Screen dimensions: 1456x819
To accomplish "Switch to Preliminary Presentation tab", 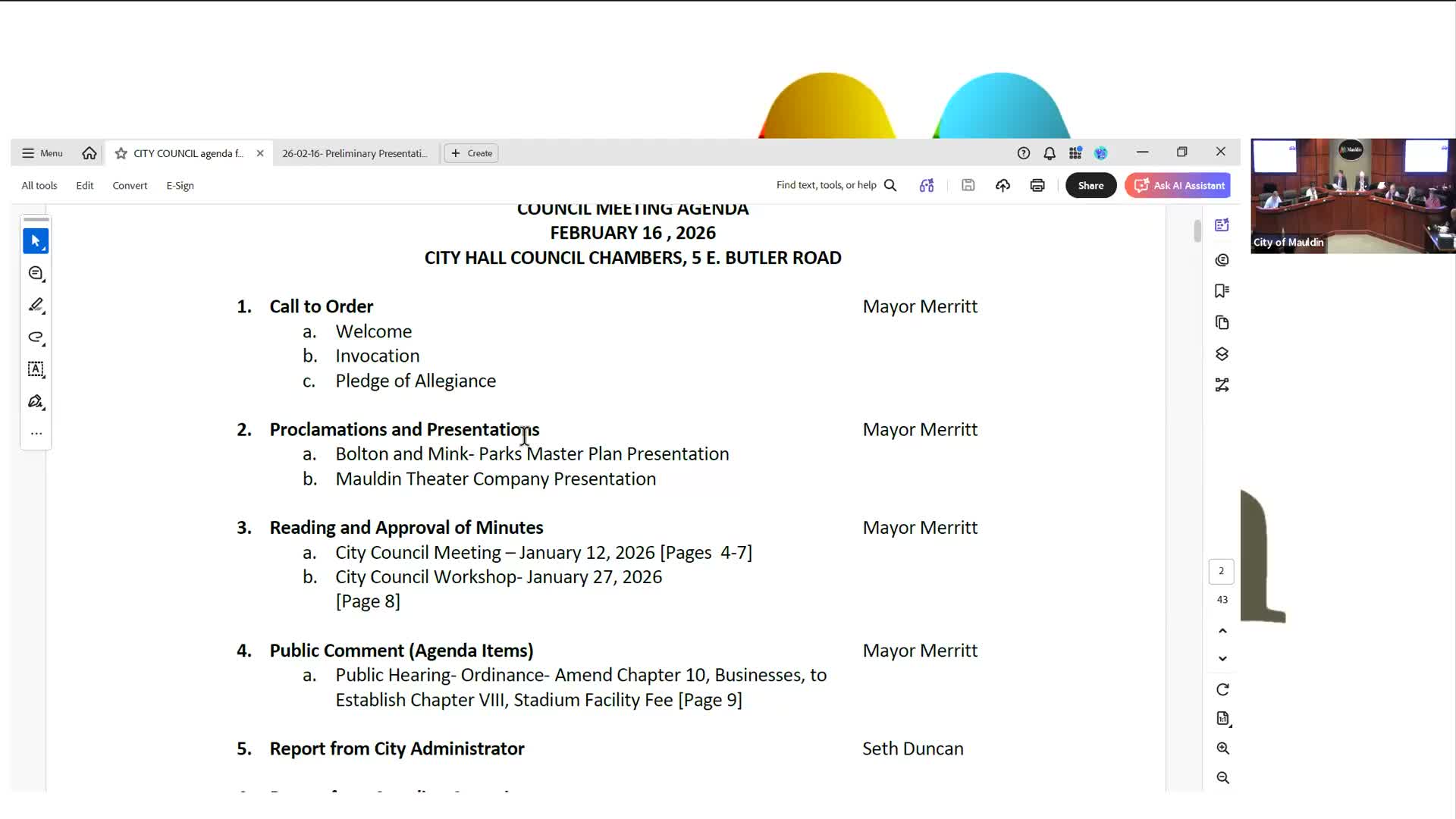I will (355, 153).
